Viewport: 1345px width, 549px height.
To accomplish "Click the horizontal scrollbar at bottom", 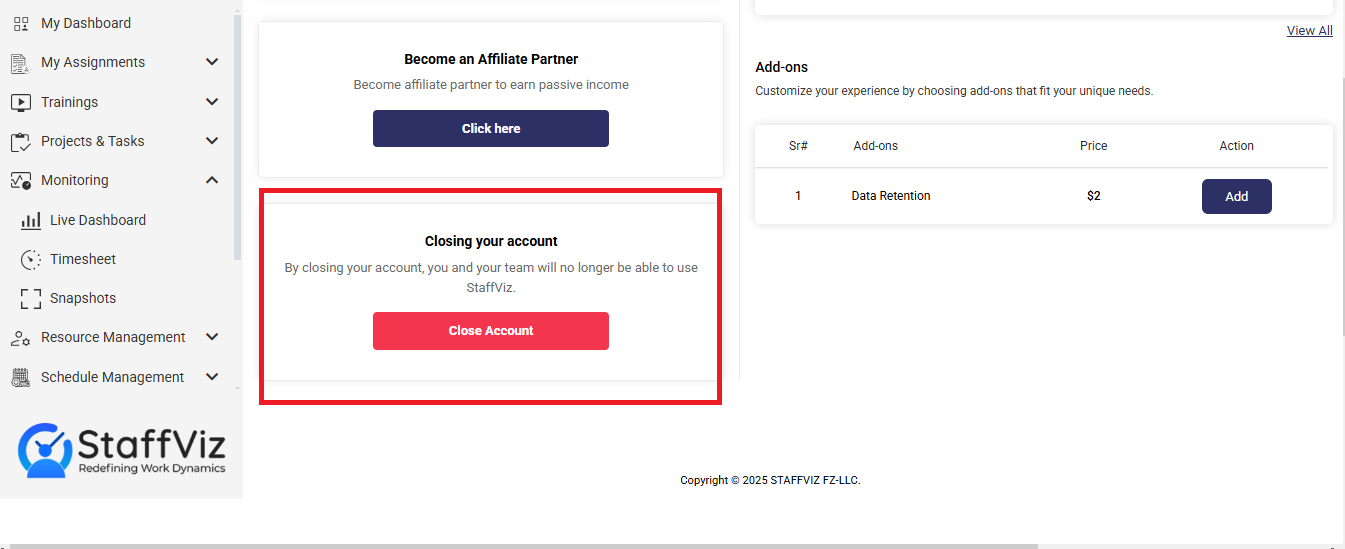I will pos(523,546).
